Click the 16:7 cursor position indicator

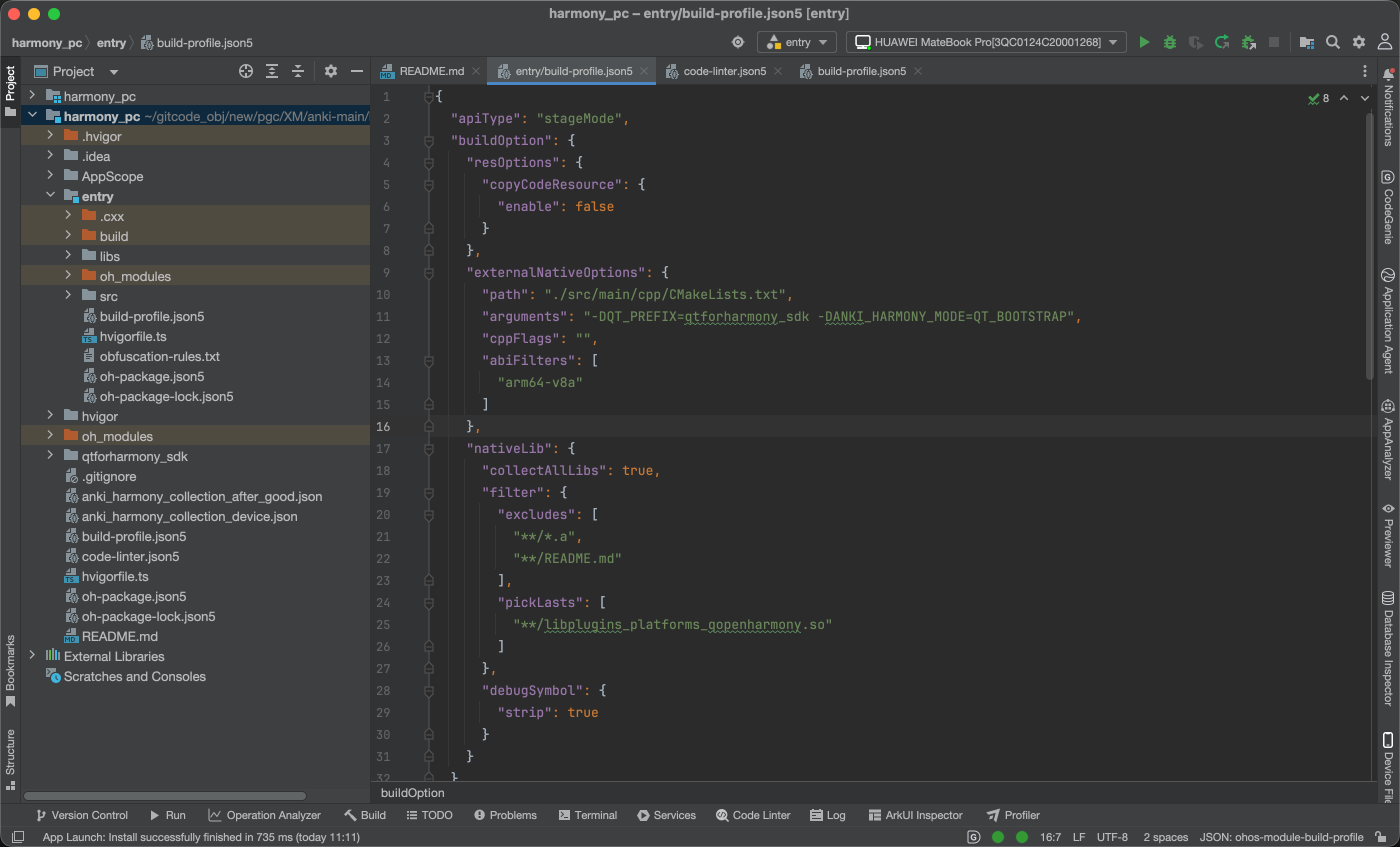1050,837
